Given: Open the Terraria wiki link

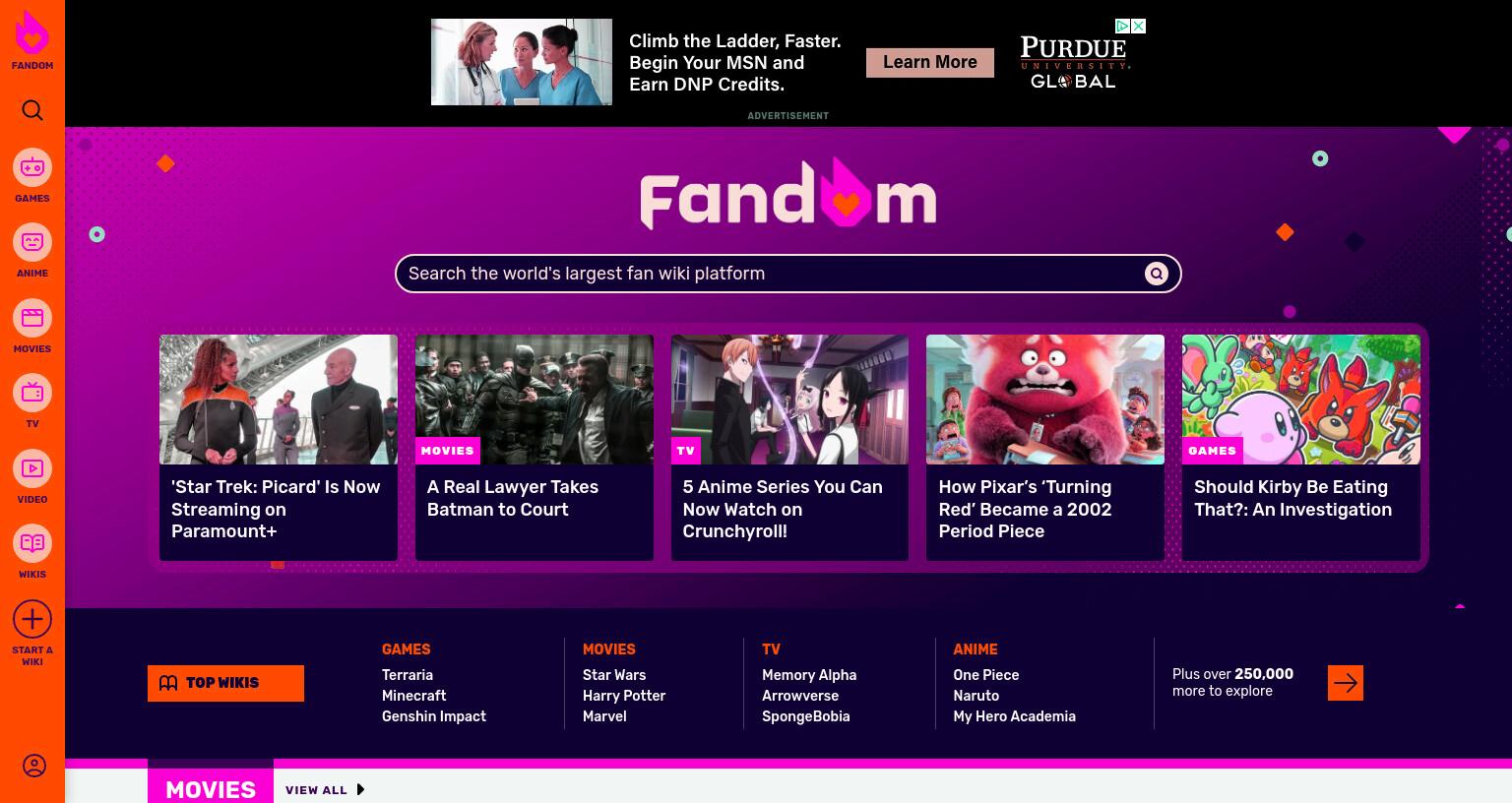Looking at the screenshot, I should (x=408, y=675).
